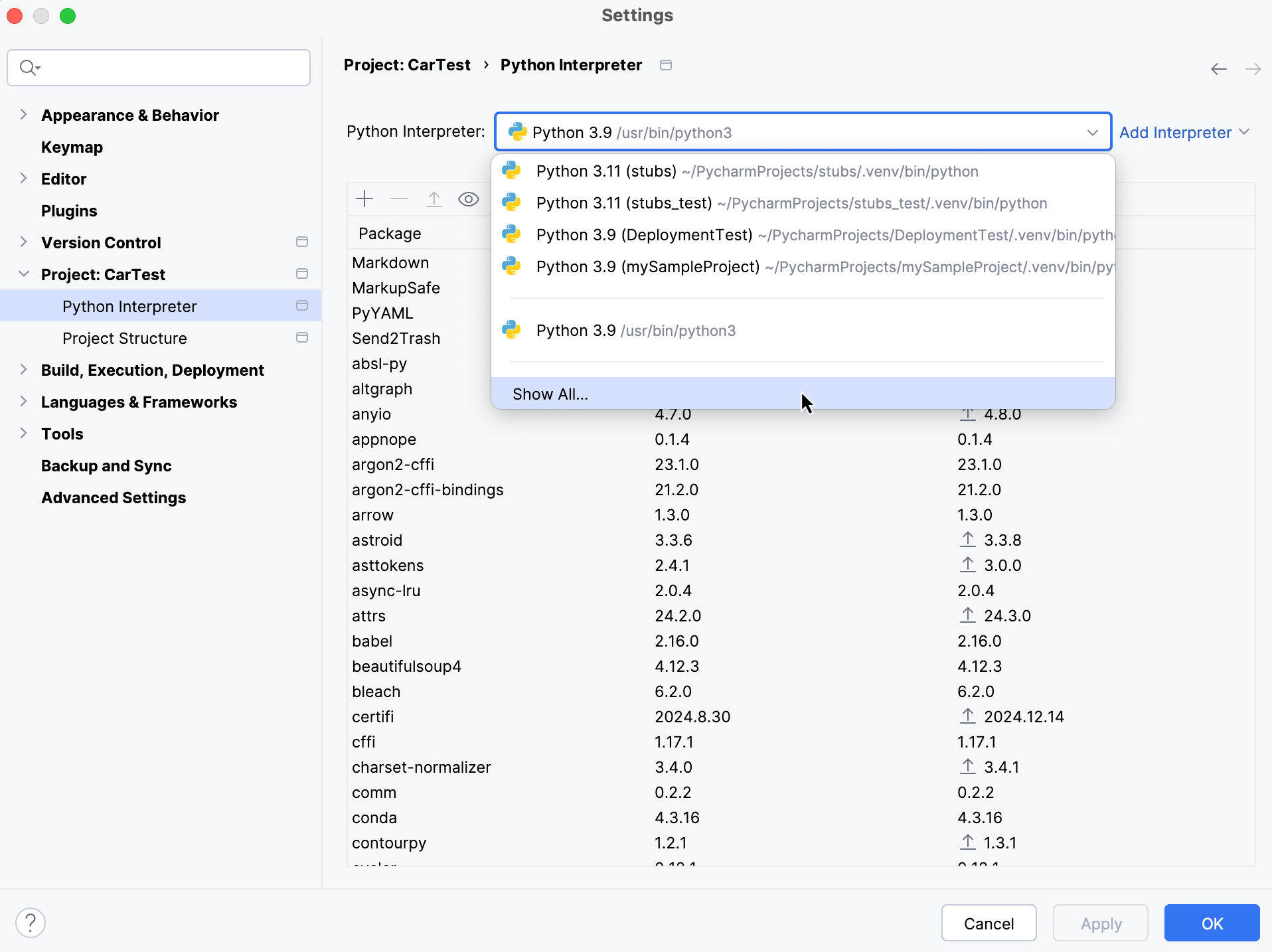This screenshot has width=1272, height=952.
Task: Choose Show All... from the interpreter list
Action: point(550,394)
